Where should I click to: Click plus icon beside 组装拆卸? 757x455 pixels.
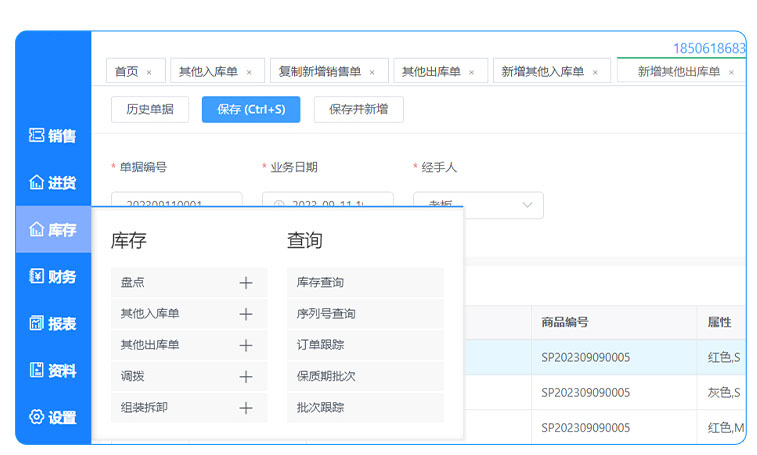[246, 408]
